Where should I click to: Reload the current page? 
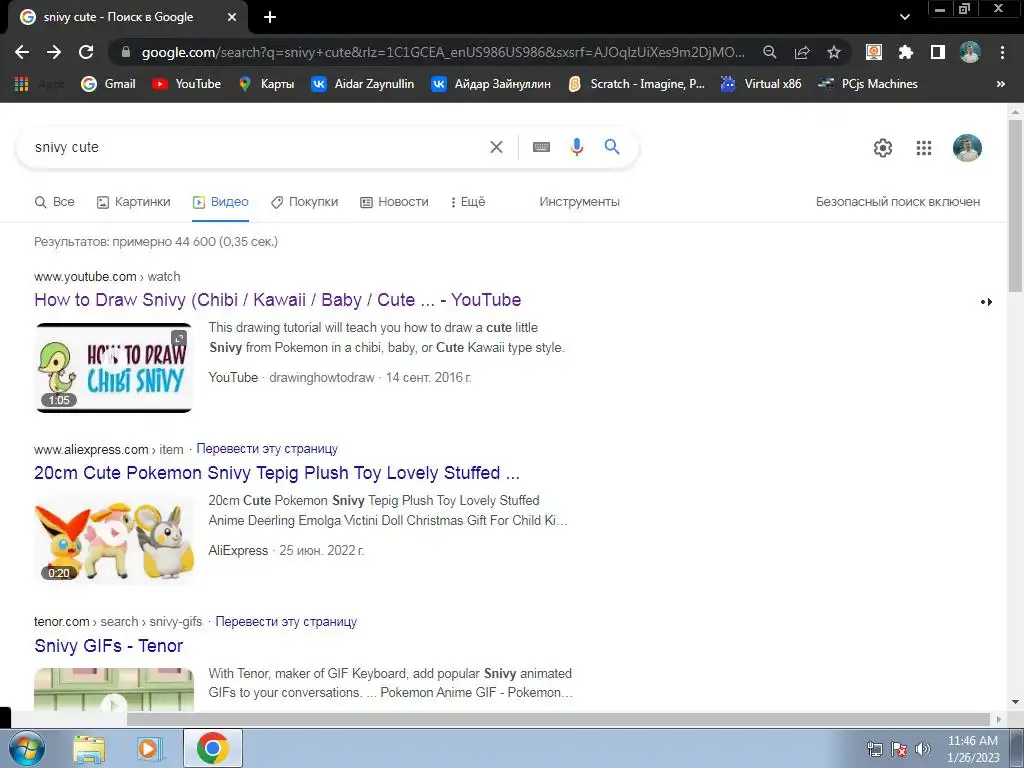tap(86, 52)
